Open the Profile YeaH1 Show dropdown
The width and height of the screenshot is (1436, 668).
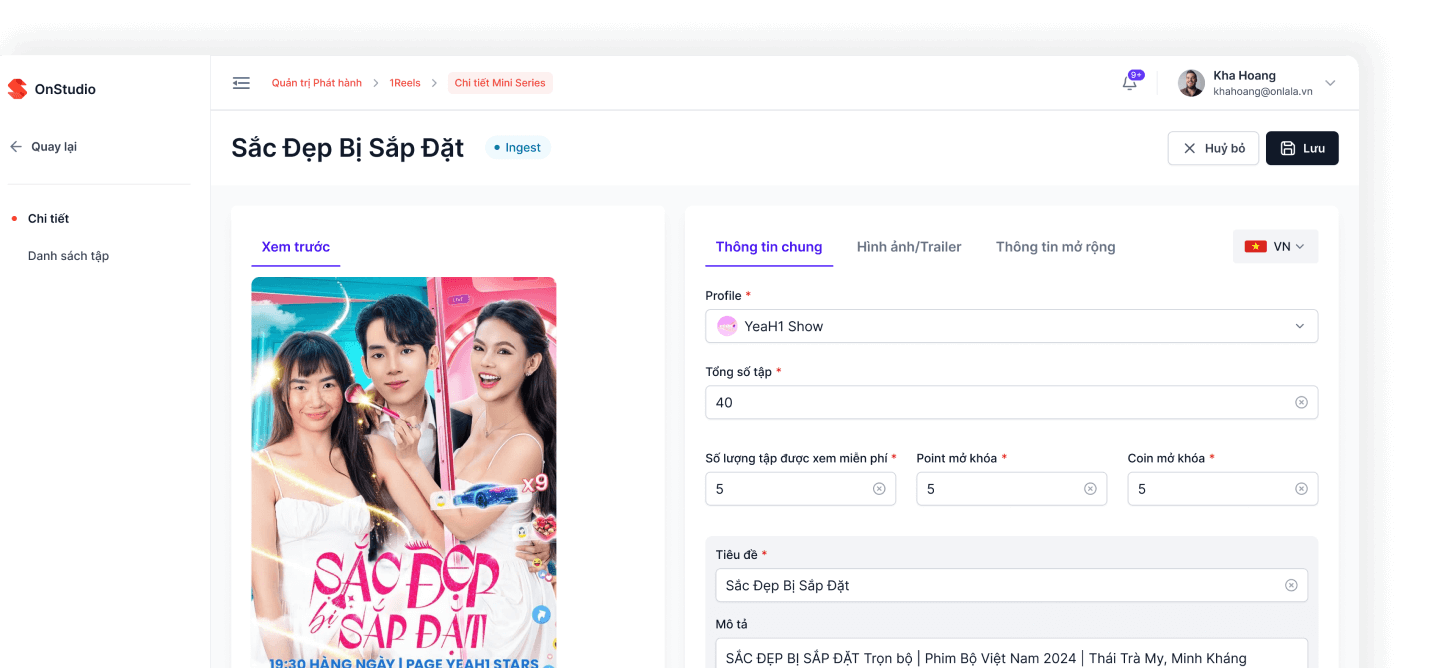pos(1011,326)
